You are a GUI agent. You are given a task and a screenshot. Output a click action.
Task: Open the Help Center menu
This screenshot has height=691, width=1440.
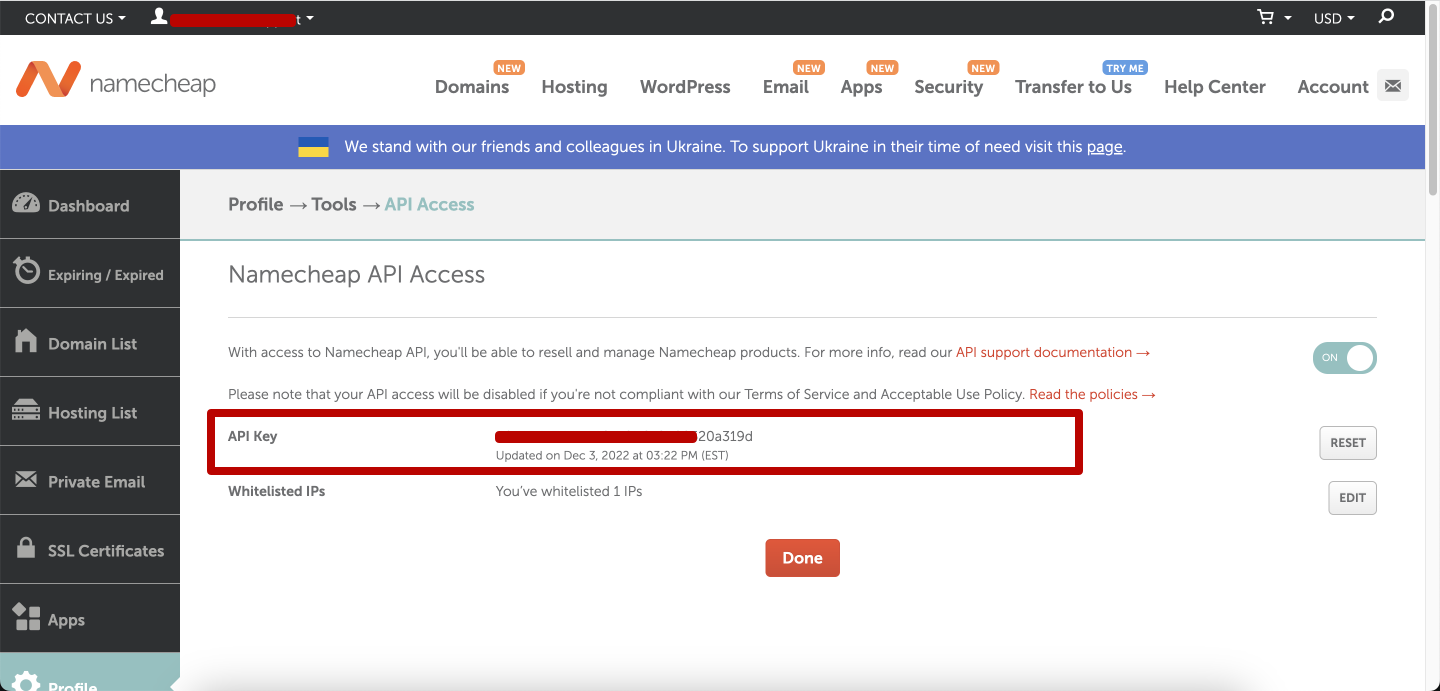(x=1214, y=87)
